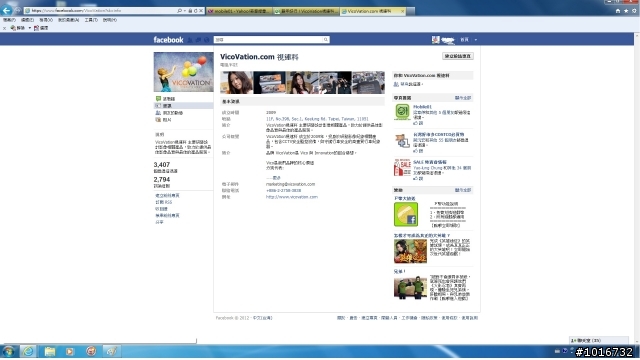
Task: Open the soldiers ad image
Action: [x=410, y=287]
